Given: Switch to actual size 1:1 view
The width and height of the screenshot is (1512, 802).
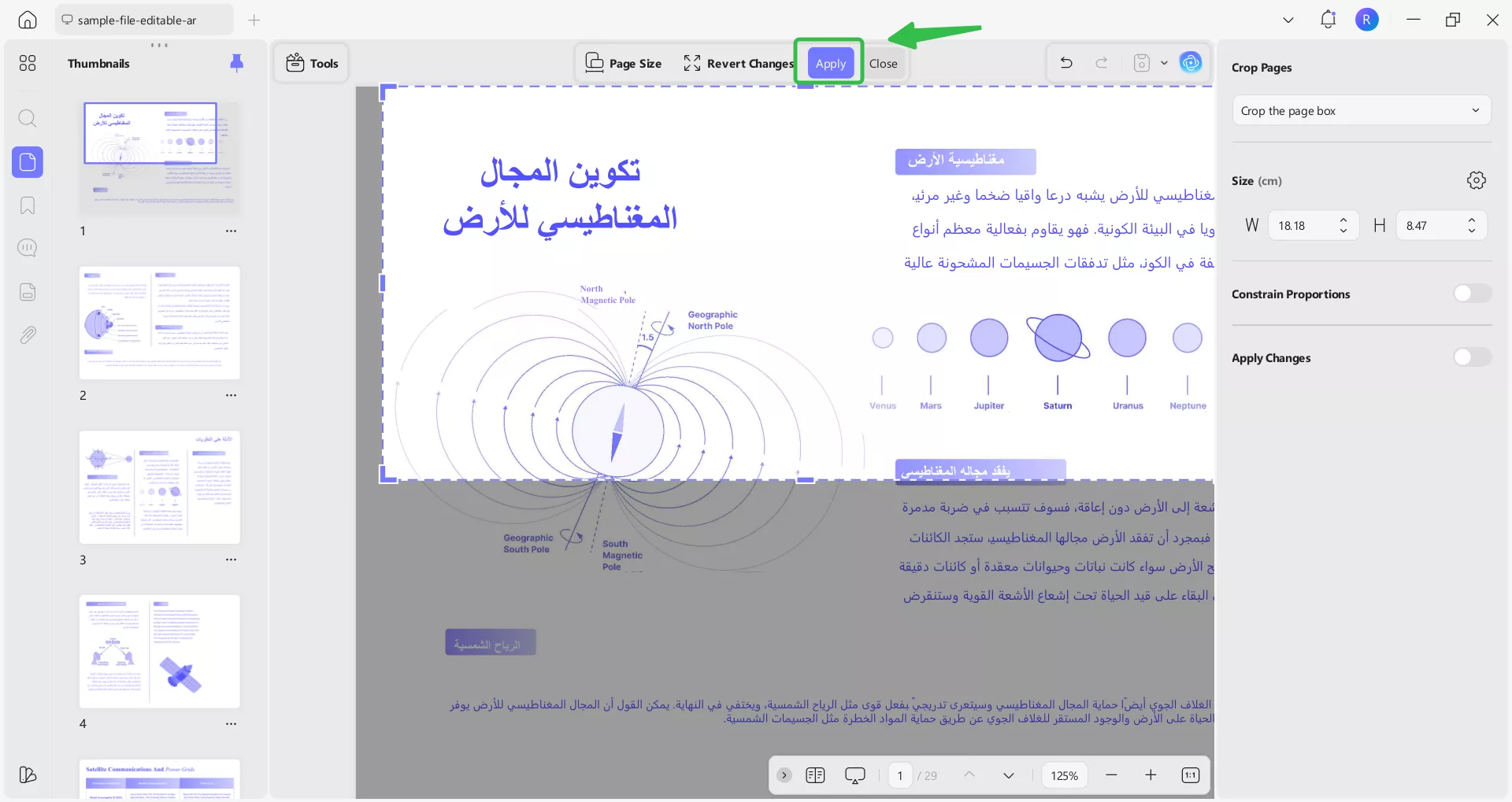Looking at the screenshot, I should pyautogui.click(x=1190, y=775).
